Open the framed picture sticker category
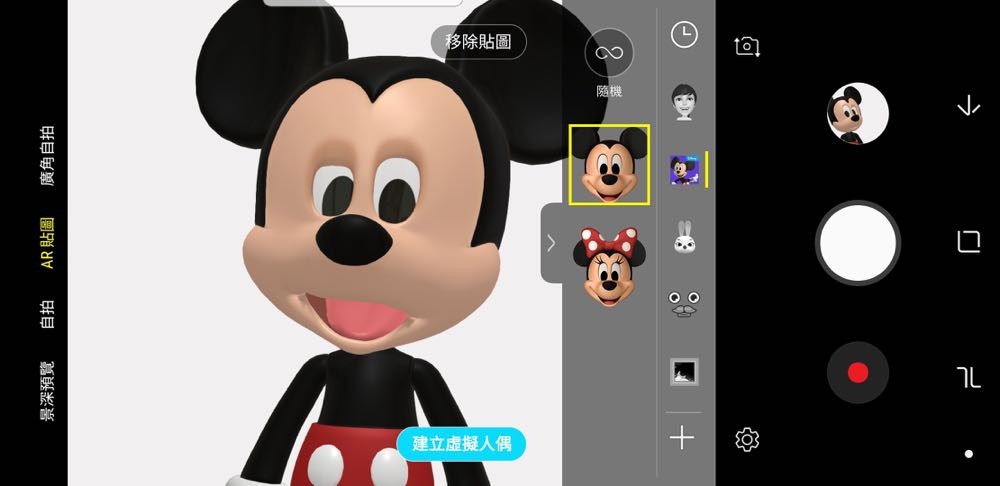Screen dimensions: 1000x486 click(684, 371)
